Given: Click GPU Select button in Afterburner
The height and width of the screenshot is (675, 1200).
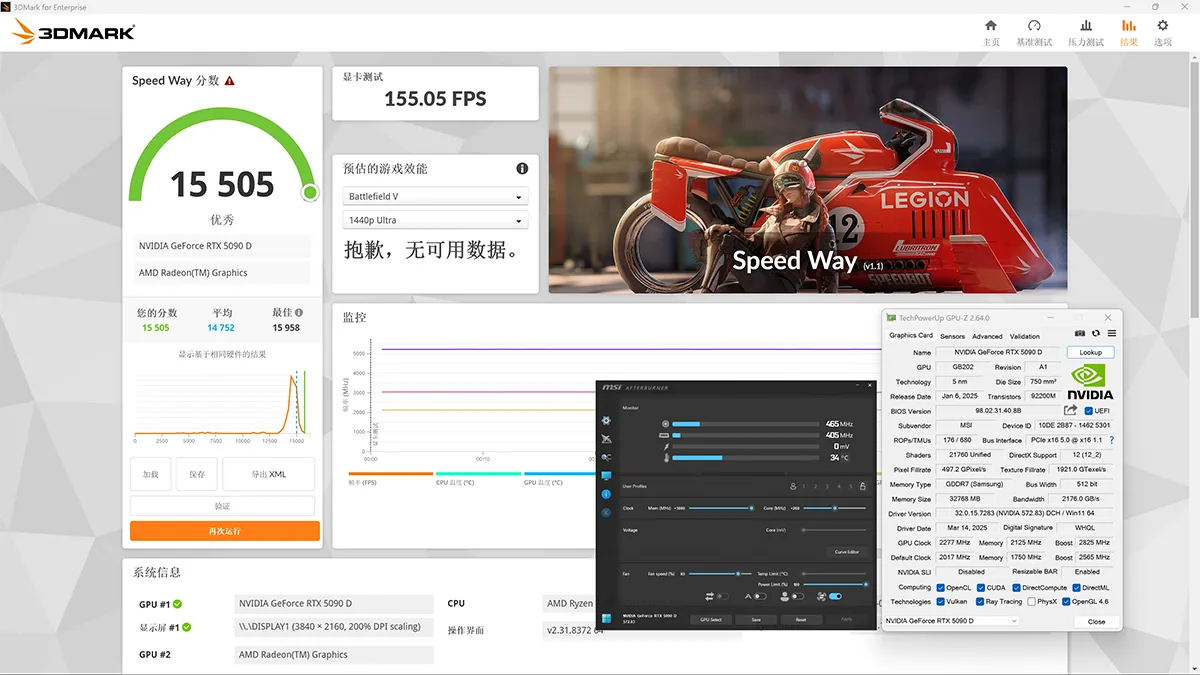Looking at the screenshot, I should coord(711,620).
